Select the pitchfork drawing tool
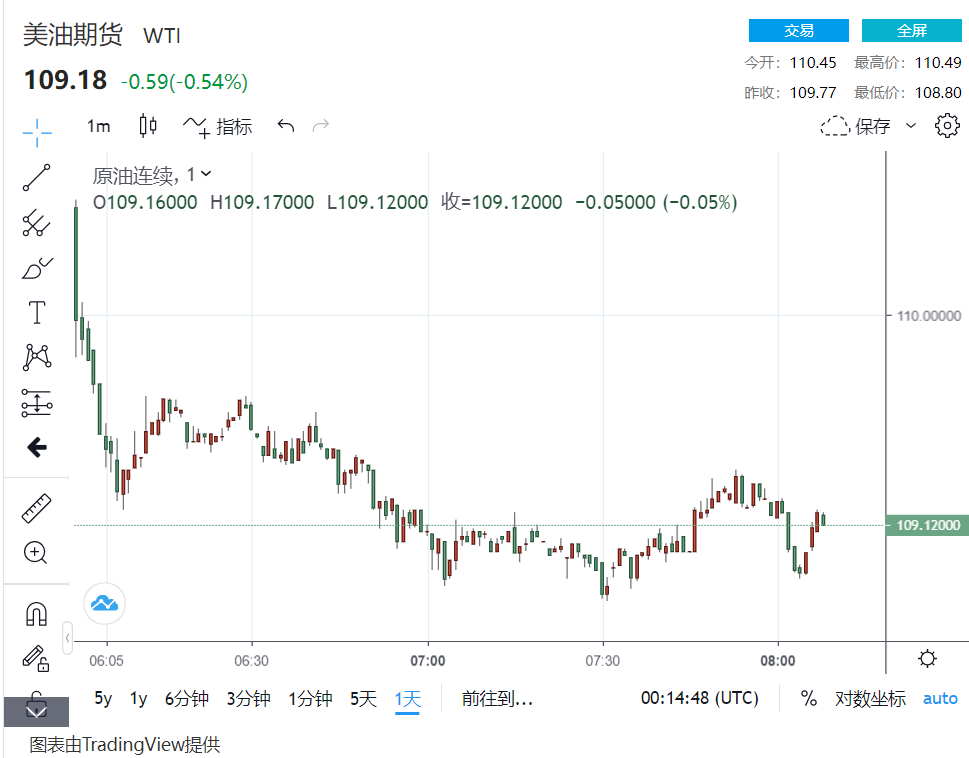Image resolution: width=969 pixels, height=758 pixels. 37,222
